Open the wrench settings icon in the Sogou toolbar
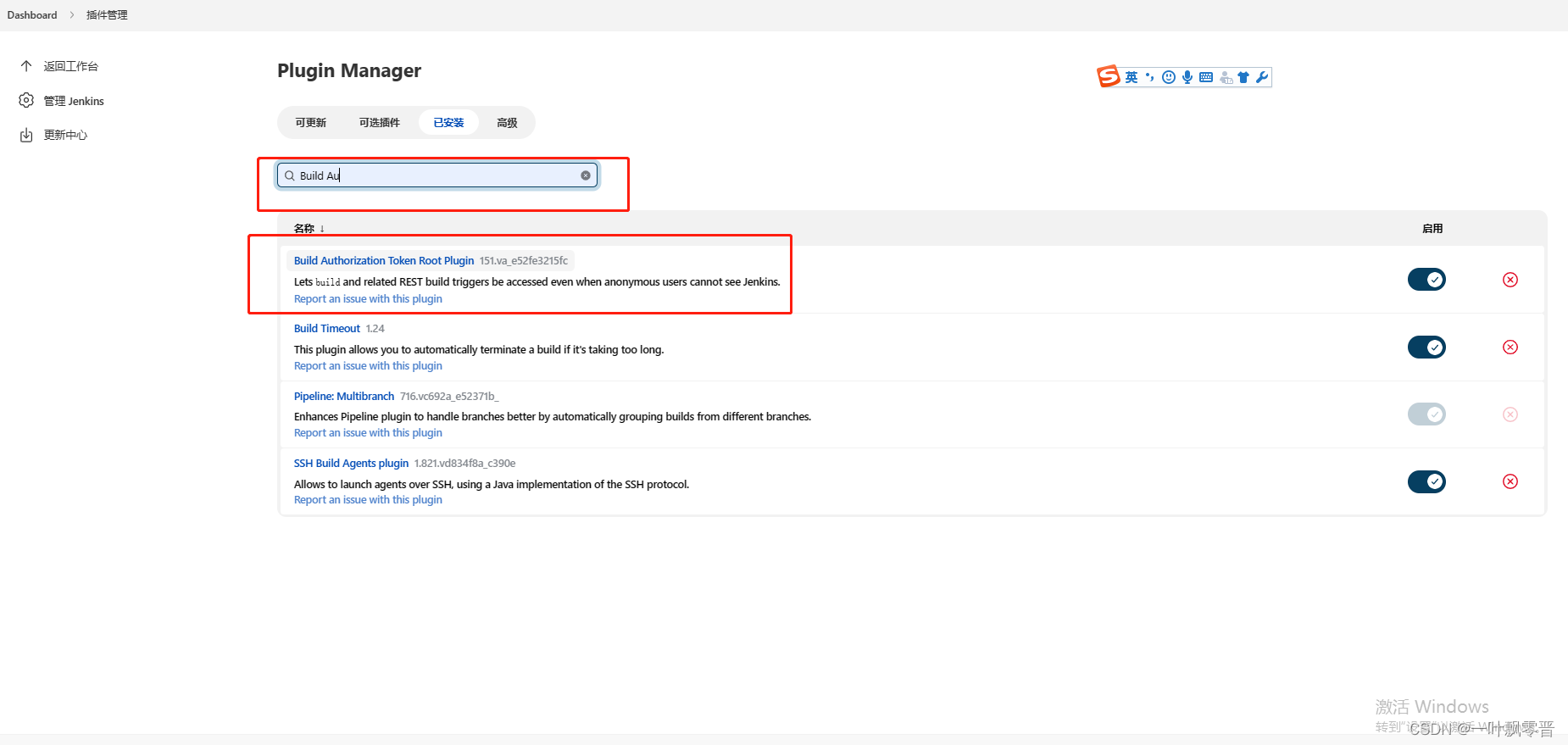This screenshot has height=745, width=1568. point(1262,77)
